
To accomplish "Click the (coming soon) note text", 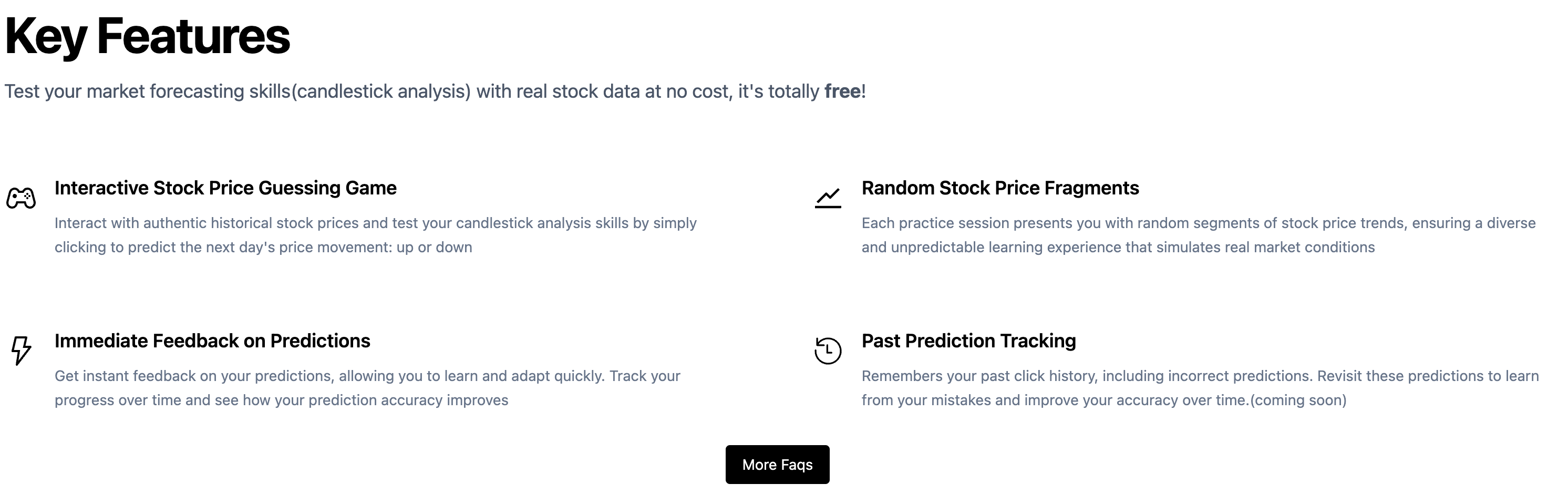I will pos(1298,400).
